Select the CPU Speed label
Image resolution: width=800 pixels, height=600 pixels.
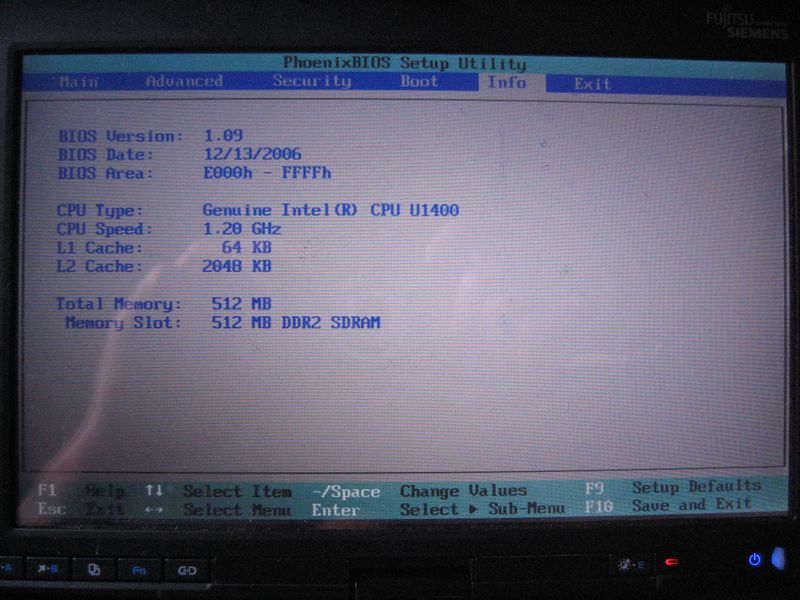coord(105,229)
